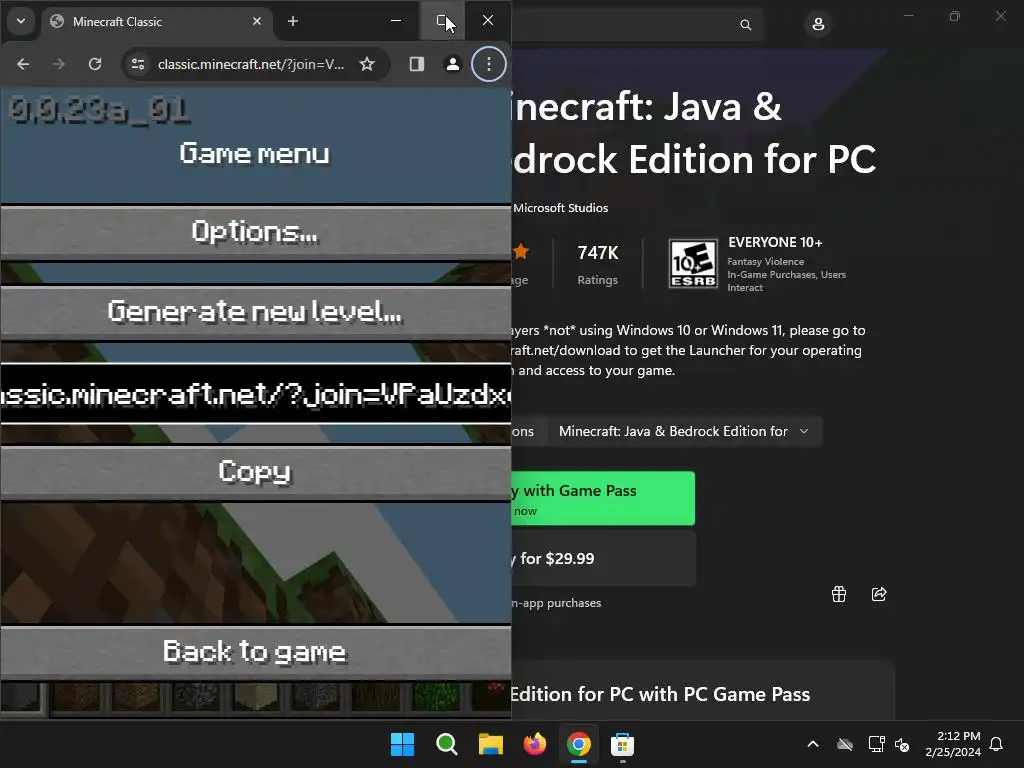Viewport: 1024px width, 768px height.
Task: Open the 2:12 PM clock calendar
Action: [953, 744]
